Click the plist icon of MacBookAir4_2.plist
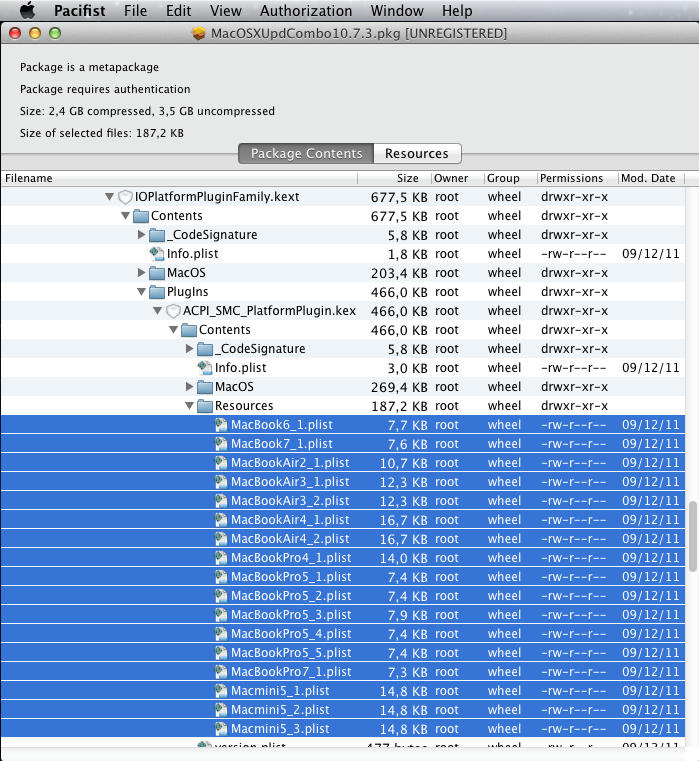Screen dimensions: 699x761 [x=221, y=539]
